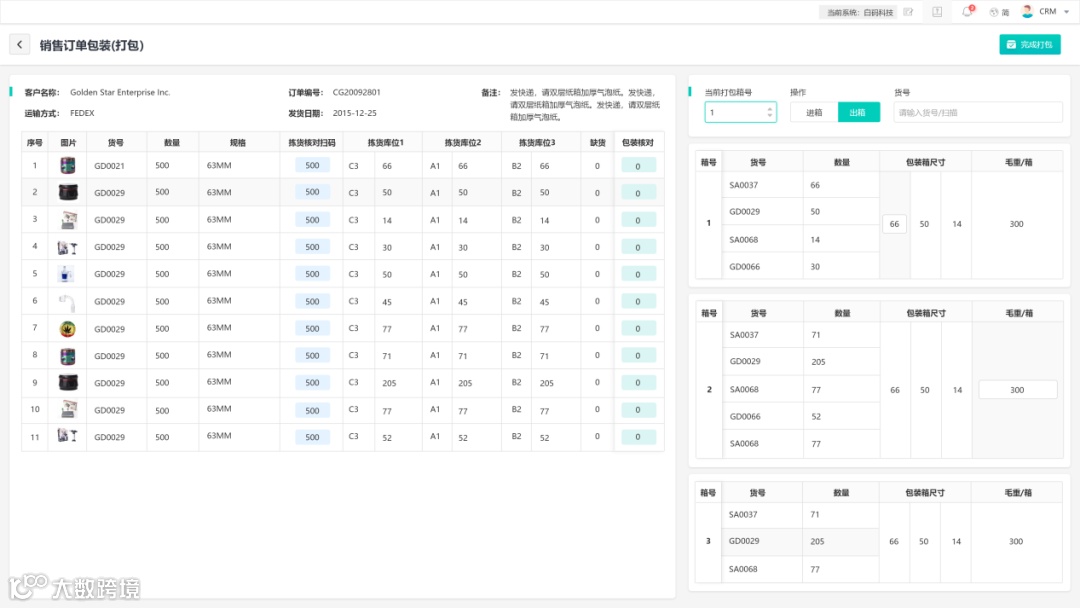Click 包装箱尺寸 header in box 1 table

pyautogui.click(x=926, y=163)
